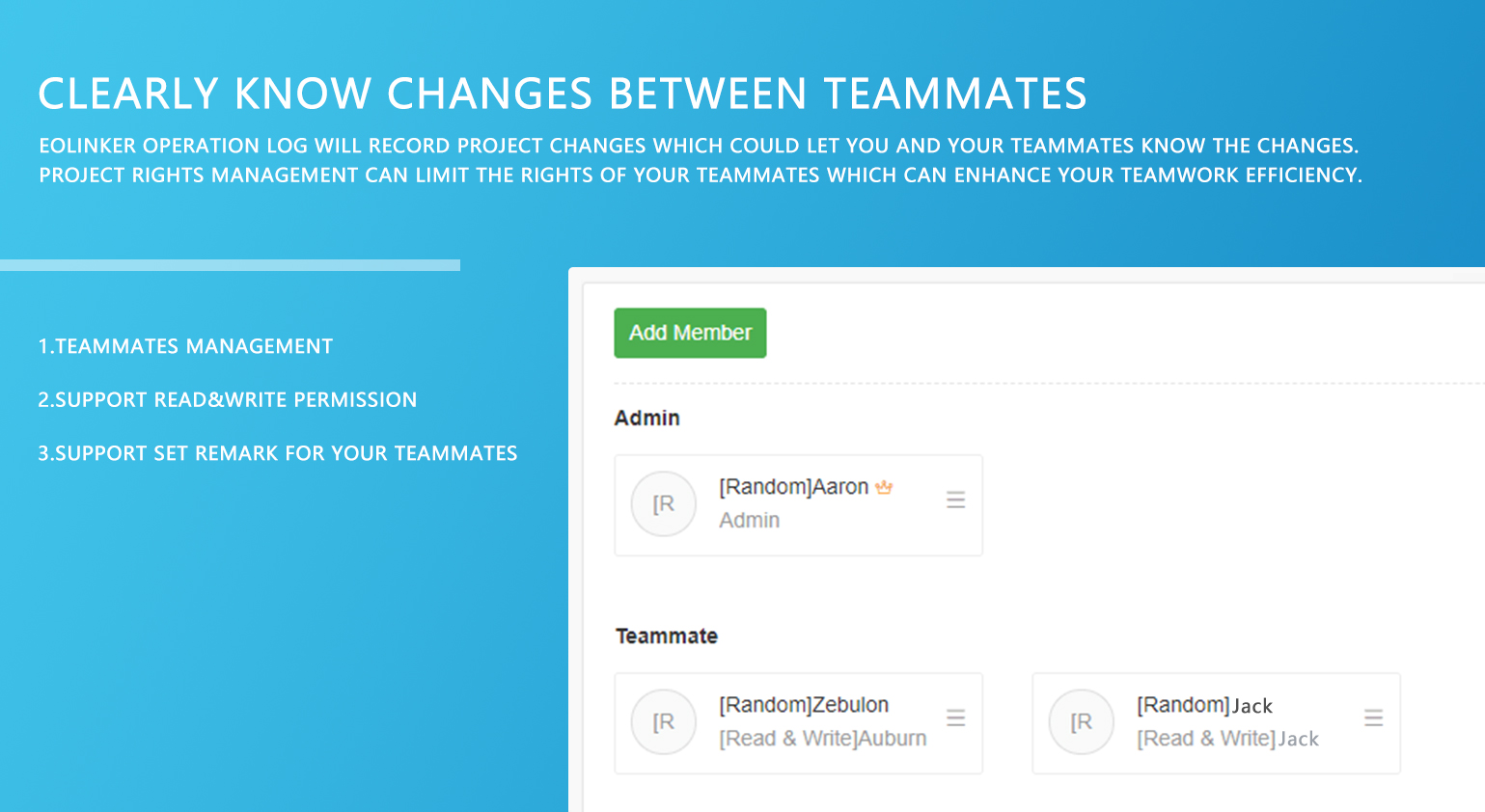Open the options menu on Aaron's card

tap(955, 500)
